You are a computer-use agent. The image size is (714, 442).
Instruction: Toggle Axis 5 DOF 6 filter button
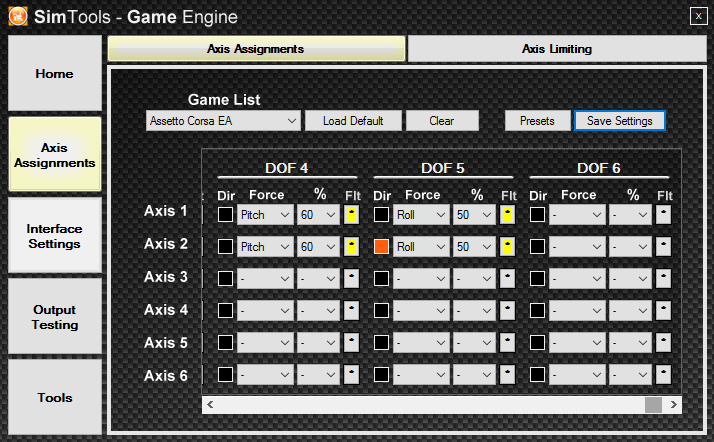click(x=663, y=342)
